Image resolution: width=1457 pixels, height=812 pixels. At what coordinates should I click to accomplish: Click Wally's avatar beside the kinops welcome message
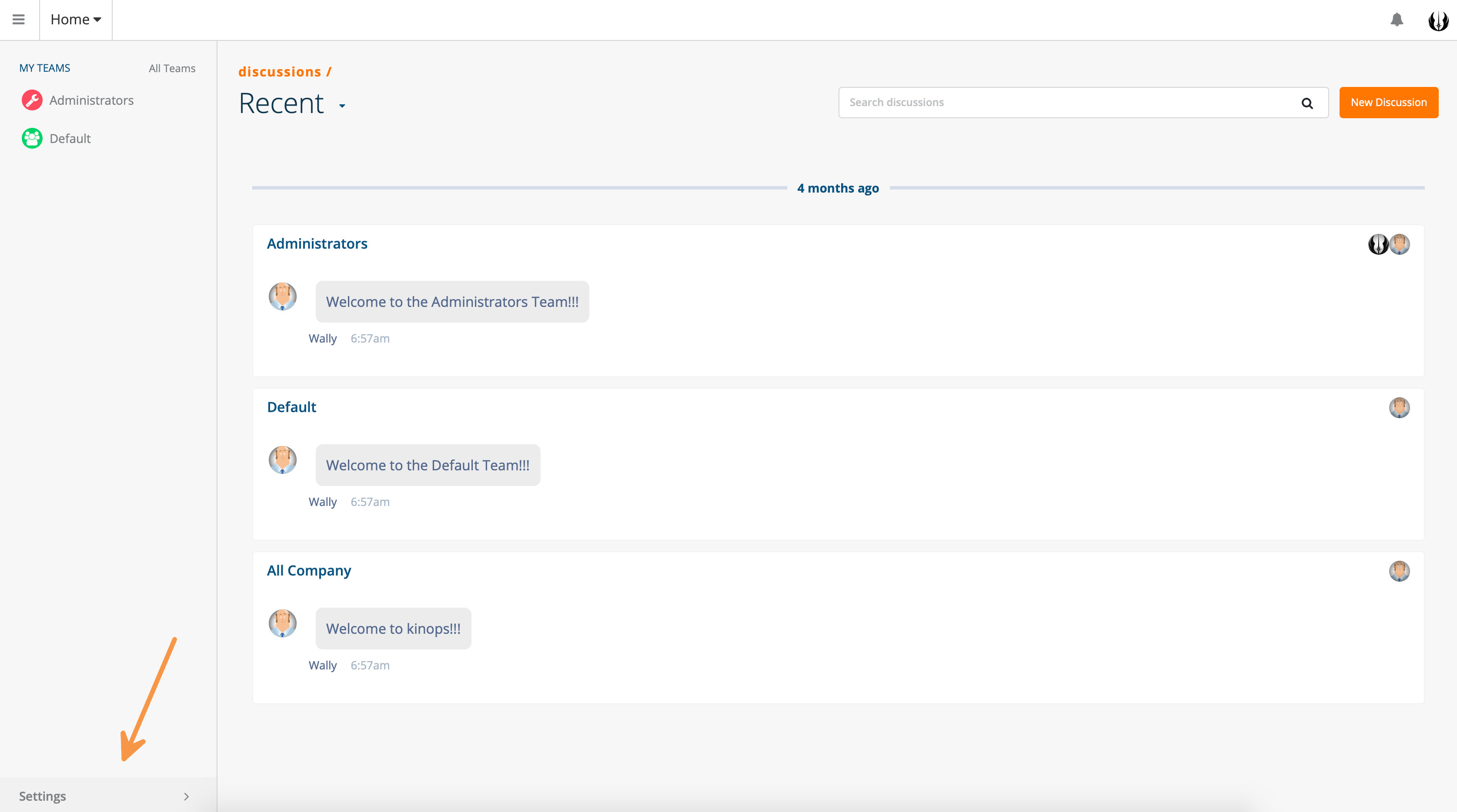pyautogui.click(x=282, y=623)
